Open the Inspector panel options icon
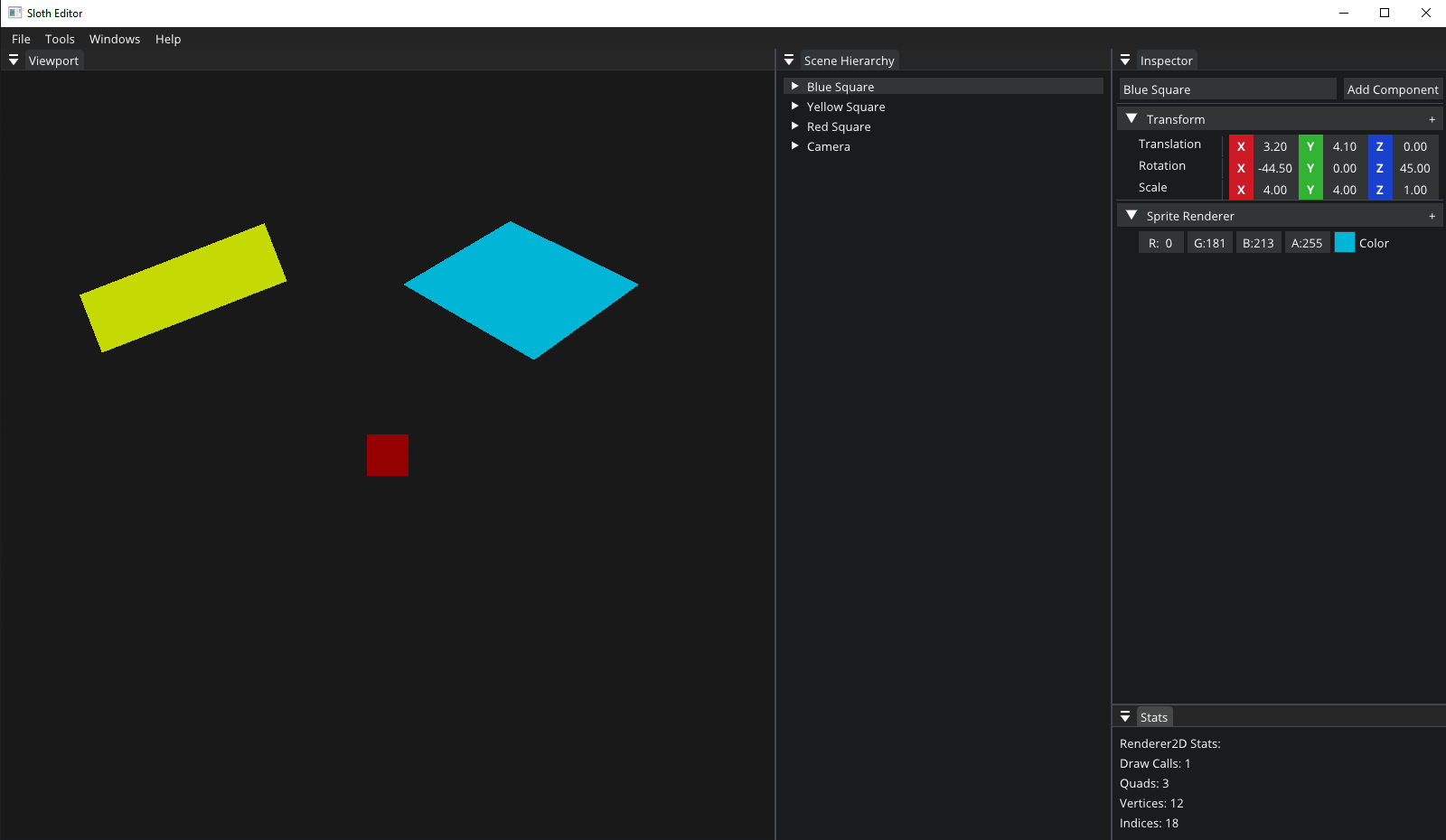This screenshot has height=840, width=1446. click(1125, 60)
